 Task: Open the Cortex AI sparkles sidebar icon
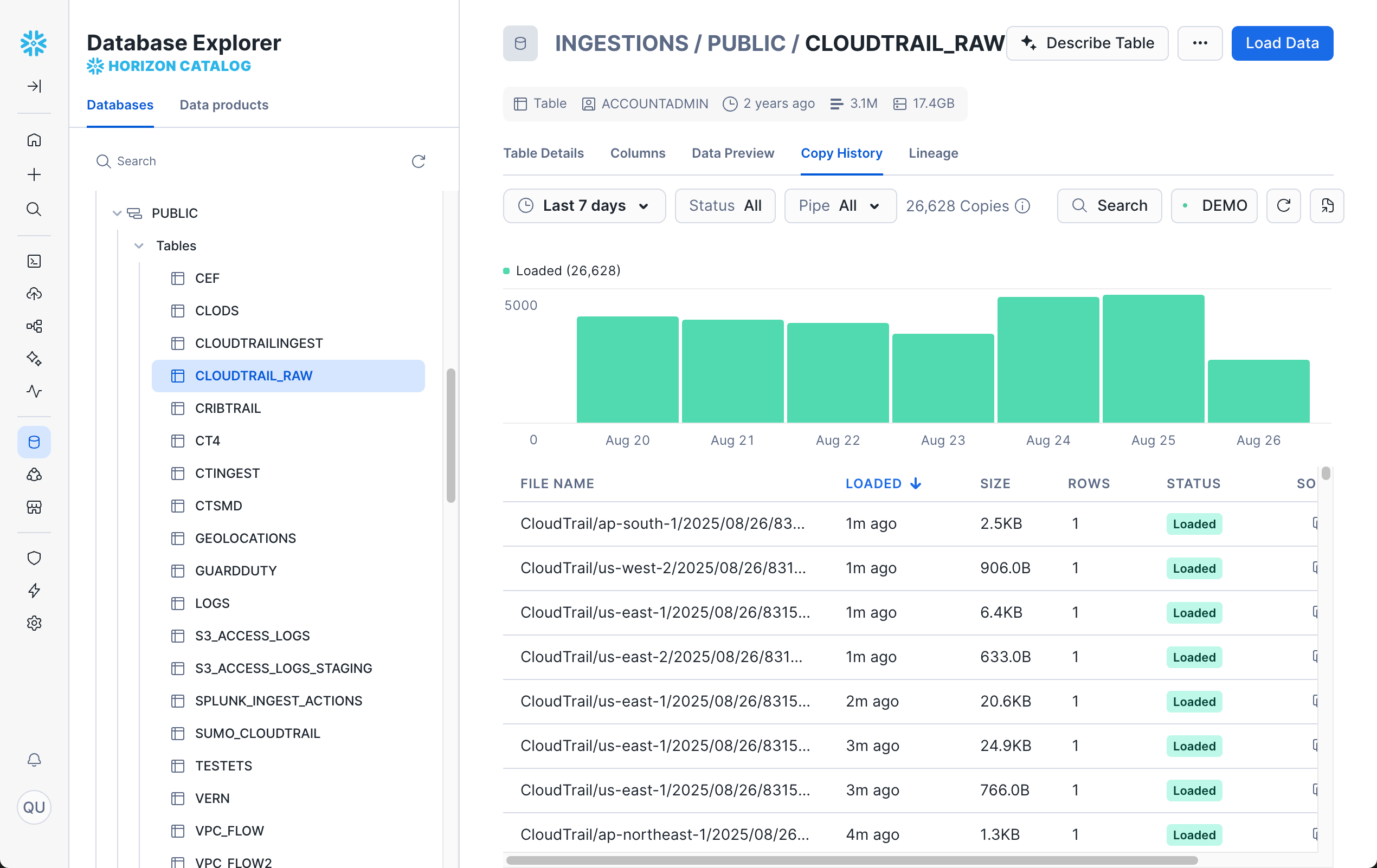click(34, 359)
